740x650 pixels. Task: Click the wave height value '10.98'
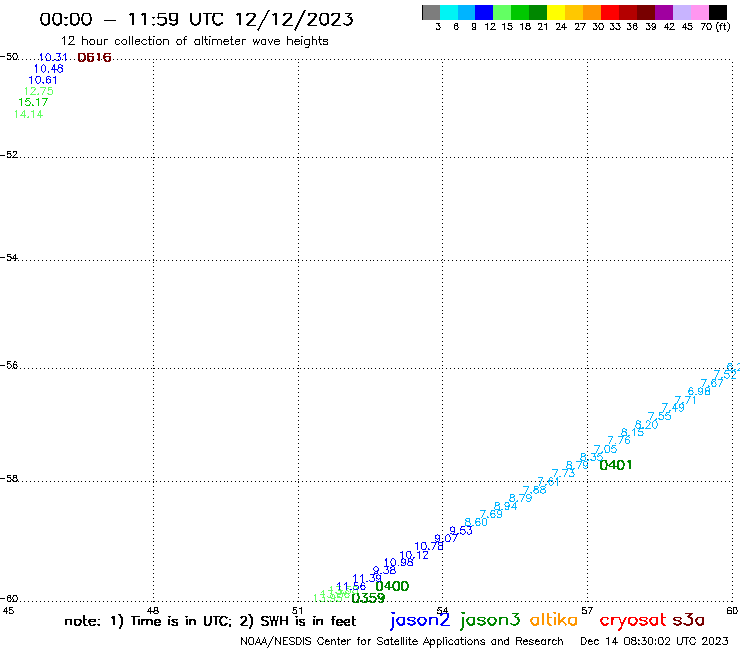pos(399,563)
